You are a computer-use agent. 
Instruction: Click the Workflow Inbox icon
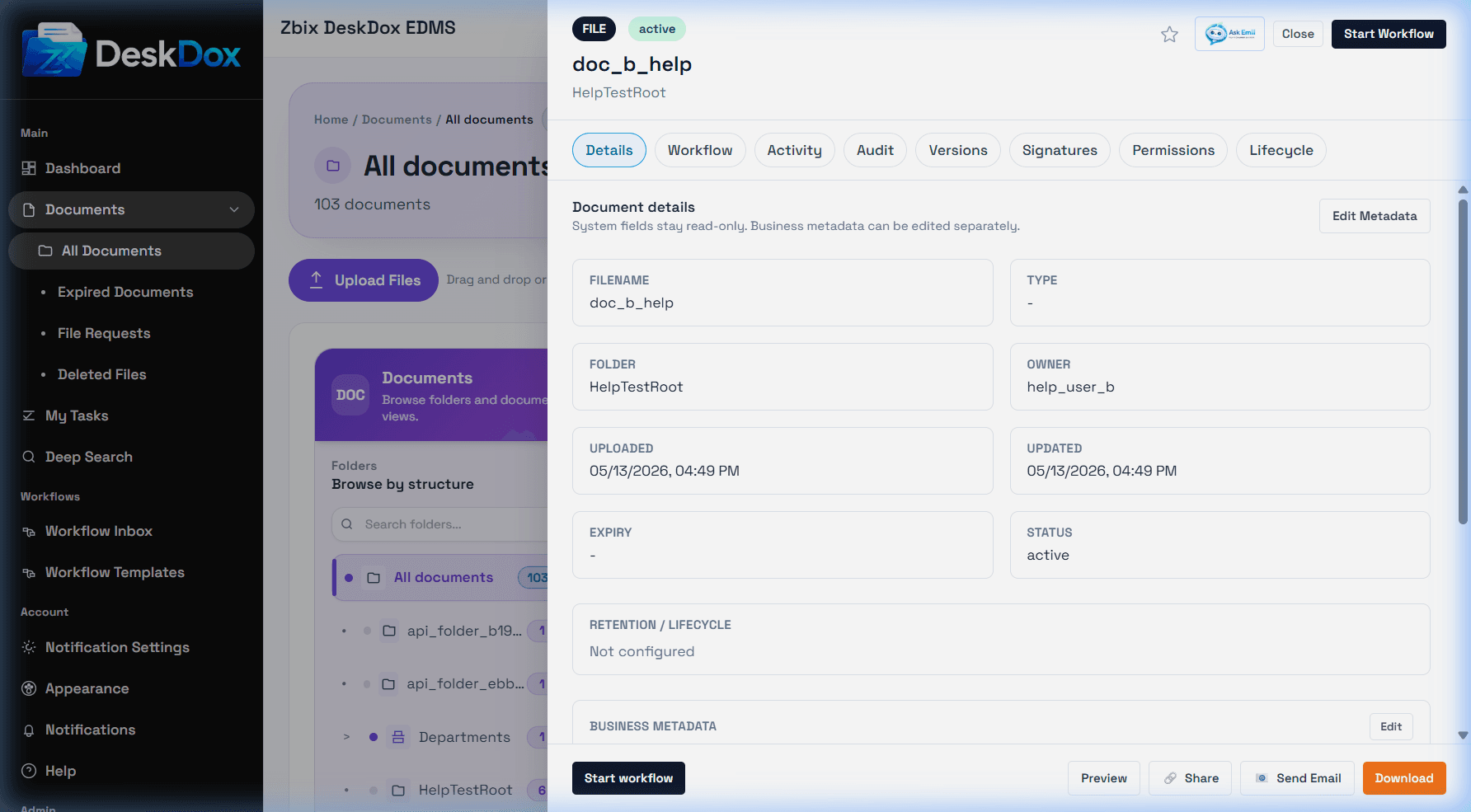tap(29, 532)
